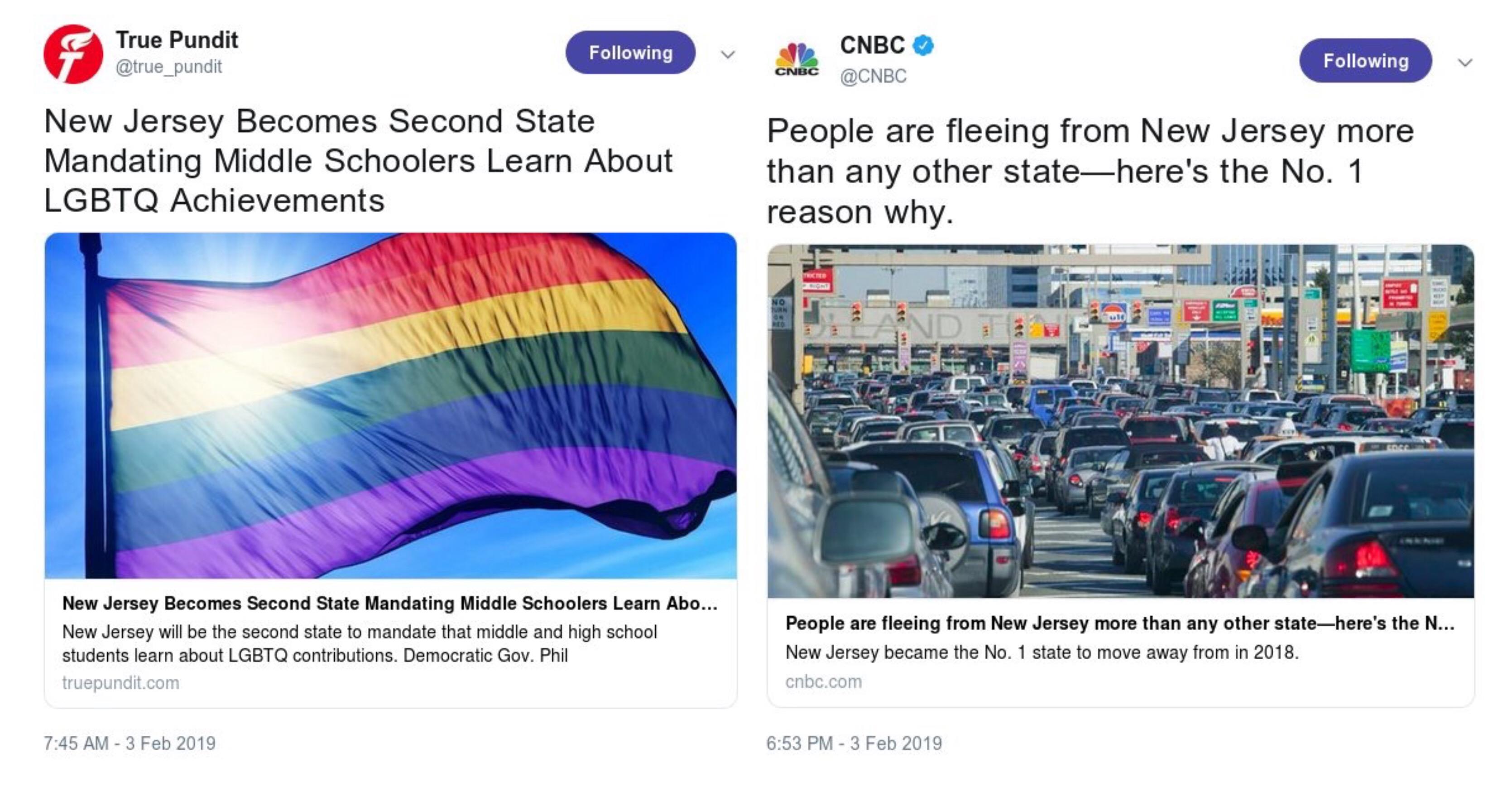
Task: Click the CNBC verified badge
Action: pos(924,45)
